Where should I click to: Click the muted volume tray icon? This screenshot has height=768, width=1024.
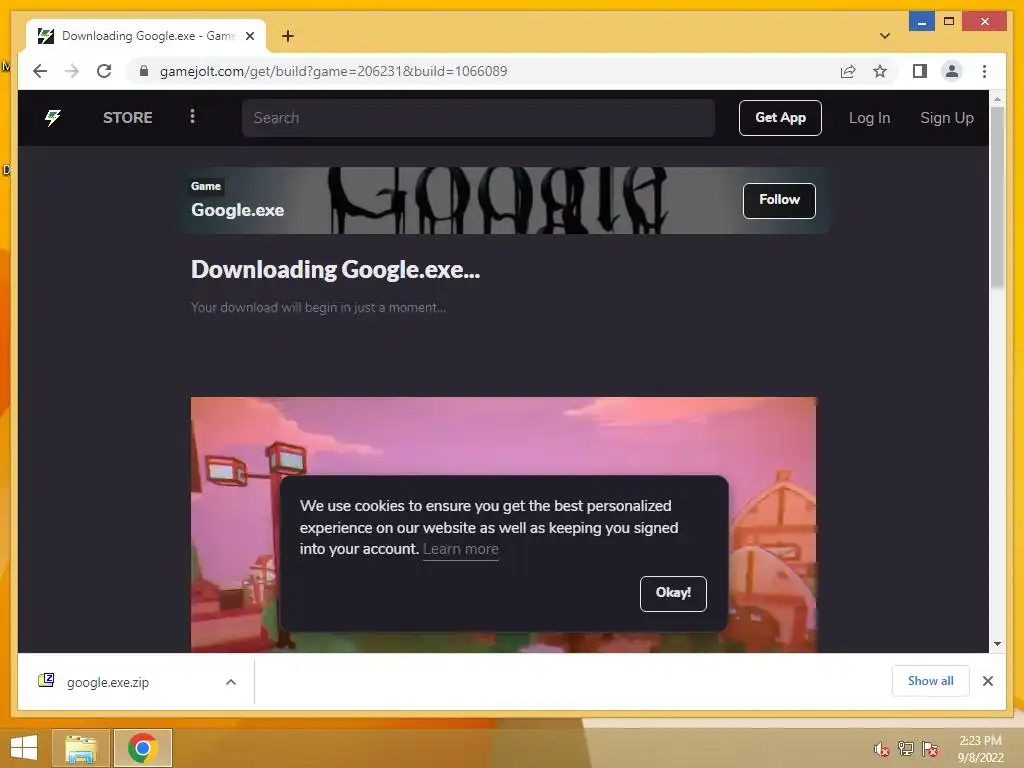coord(882,749)
